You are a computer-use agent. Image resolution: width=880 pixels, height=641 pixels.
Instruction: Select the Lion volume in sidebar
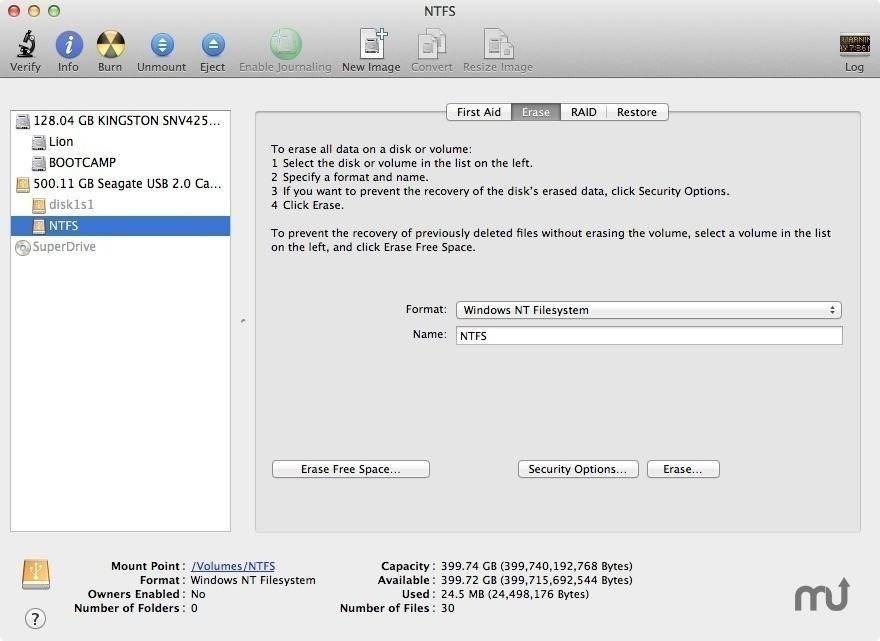point(61,142)
